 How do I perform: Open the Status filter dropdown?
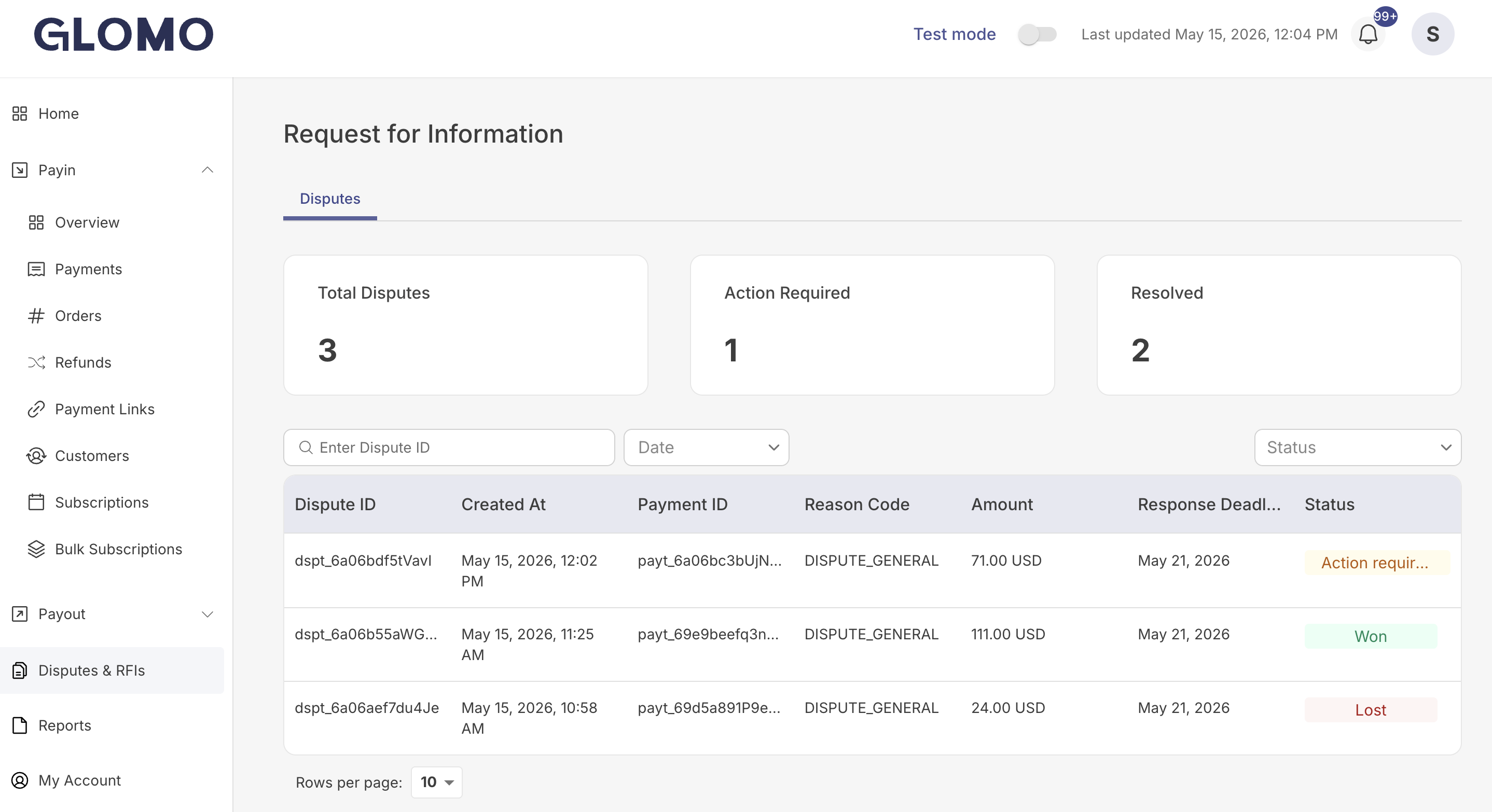point(1357,447)
